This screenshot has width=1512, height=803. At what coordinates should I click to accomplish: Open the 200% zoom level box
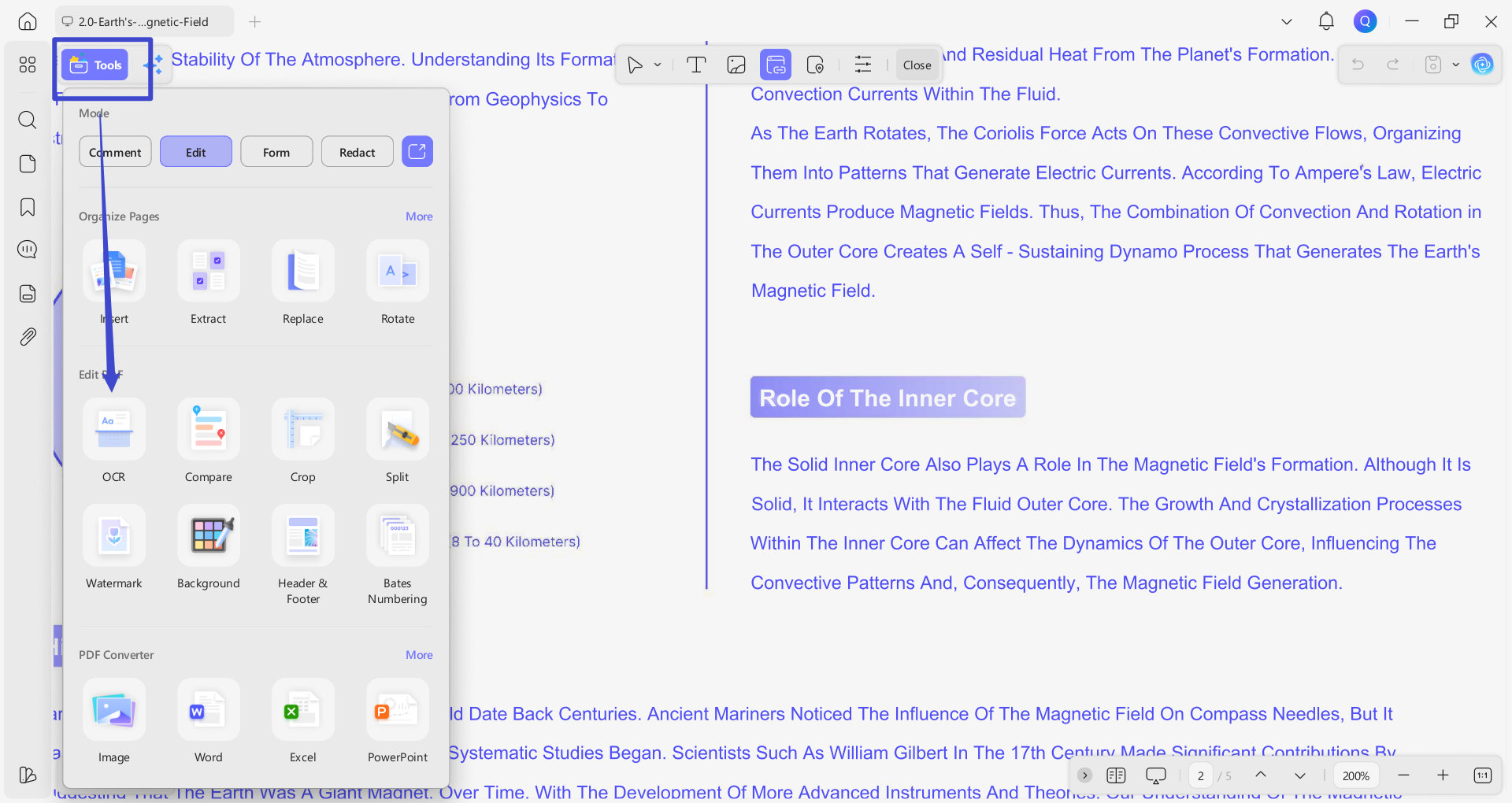[x=1356, y=776]
